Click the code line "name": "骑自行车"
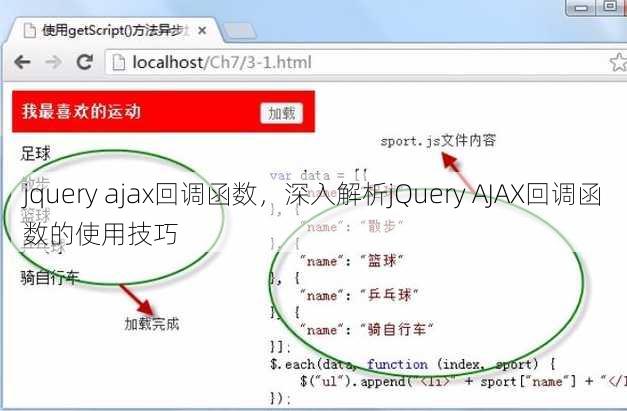Image resolution: width=627 pixels, height=411 pixels. [x=366, y=330]
